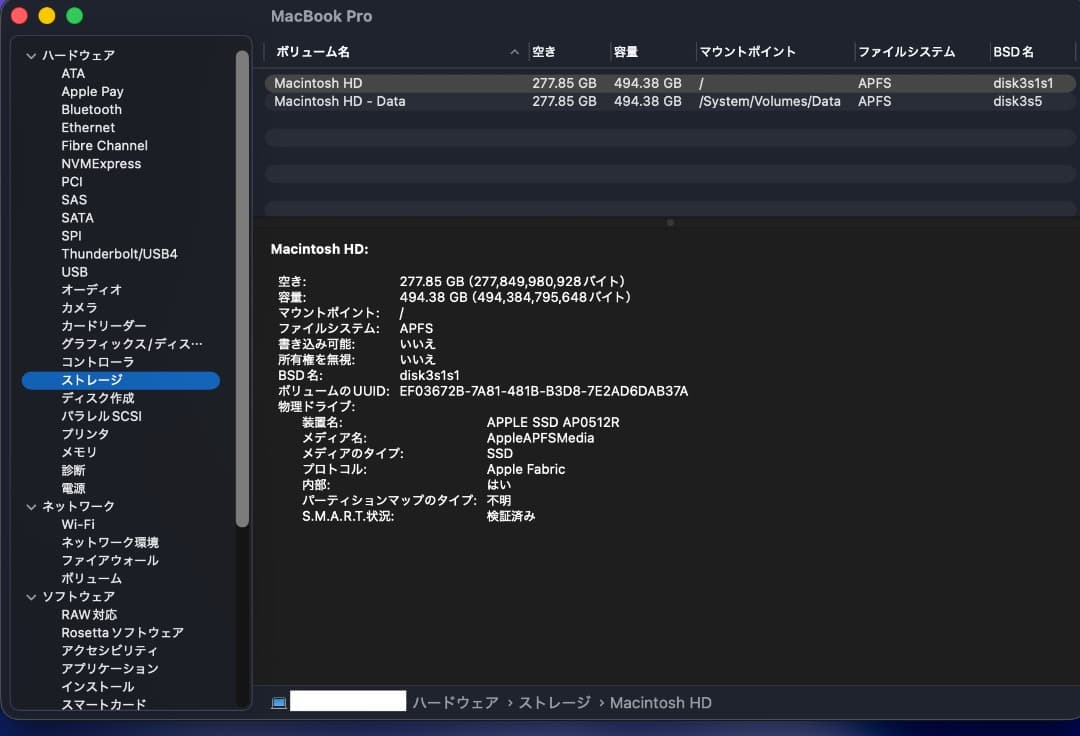Image resolution: width=1080 pixels, height=736 pixels.
Task: Collapse the ソフトウェア section
Action: pos(32,596)
